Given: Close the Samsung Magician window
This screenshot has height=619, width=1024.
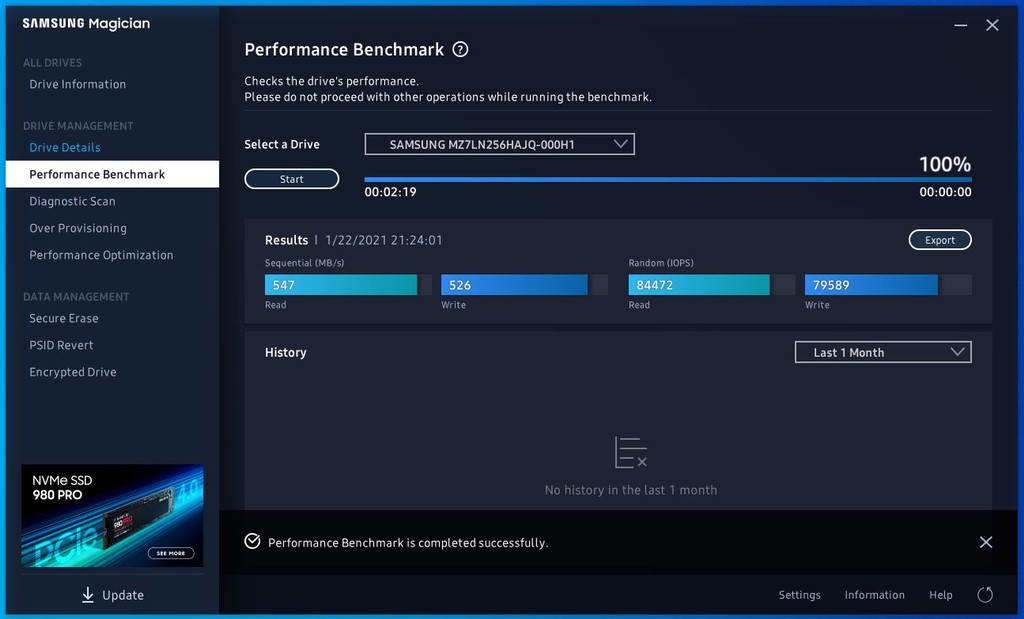Looking at the screenshot, I should 992,25.
